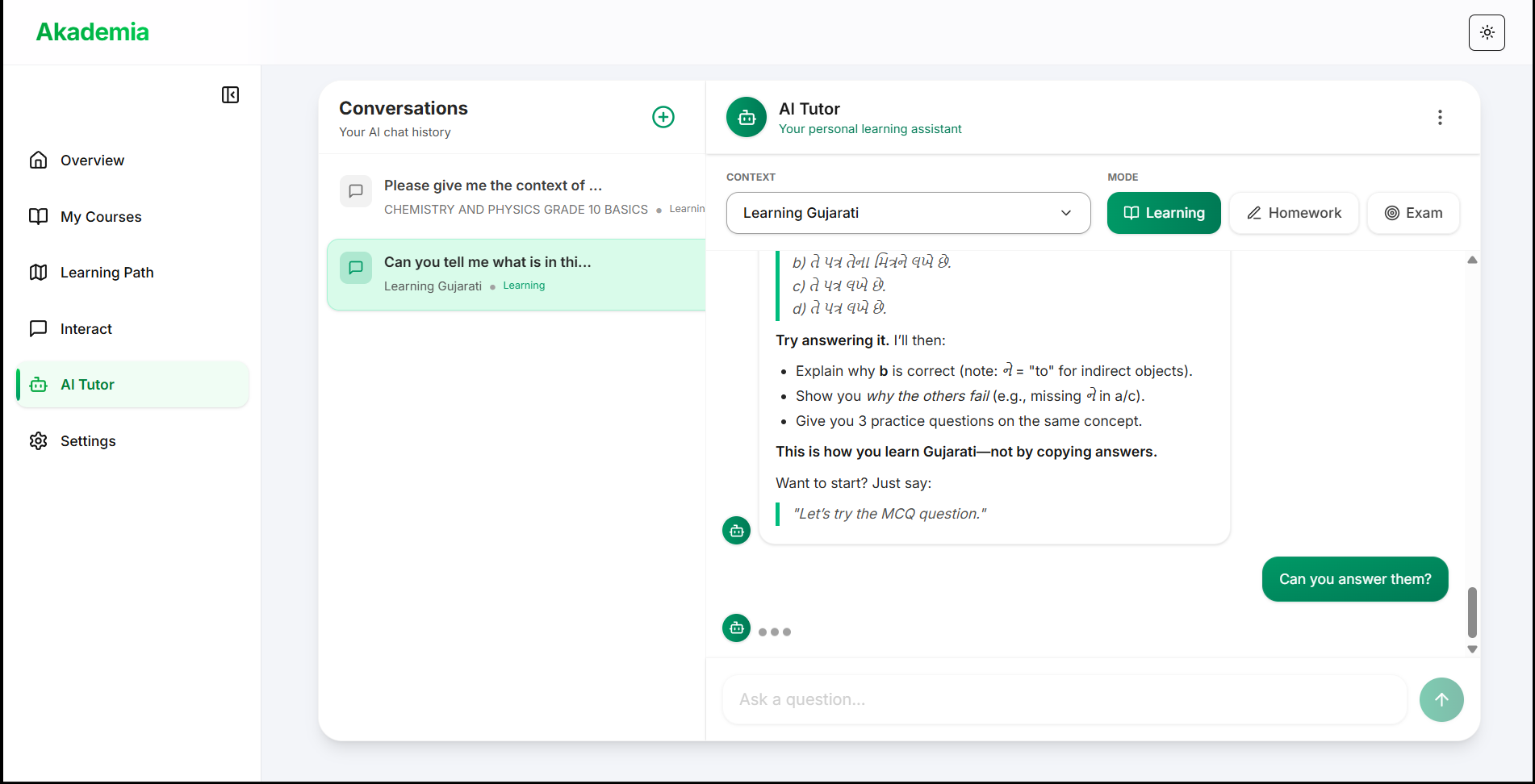
Task: Switch to Homework mode
Action: tap(1293, 213)
